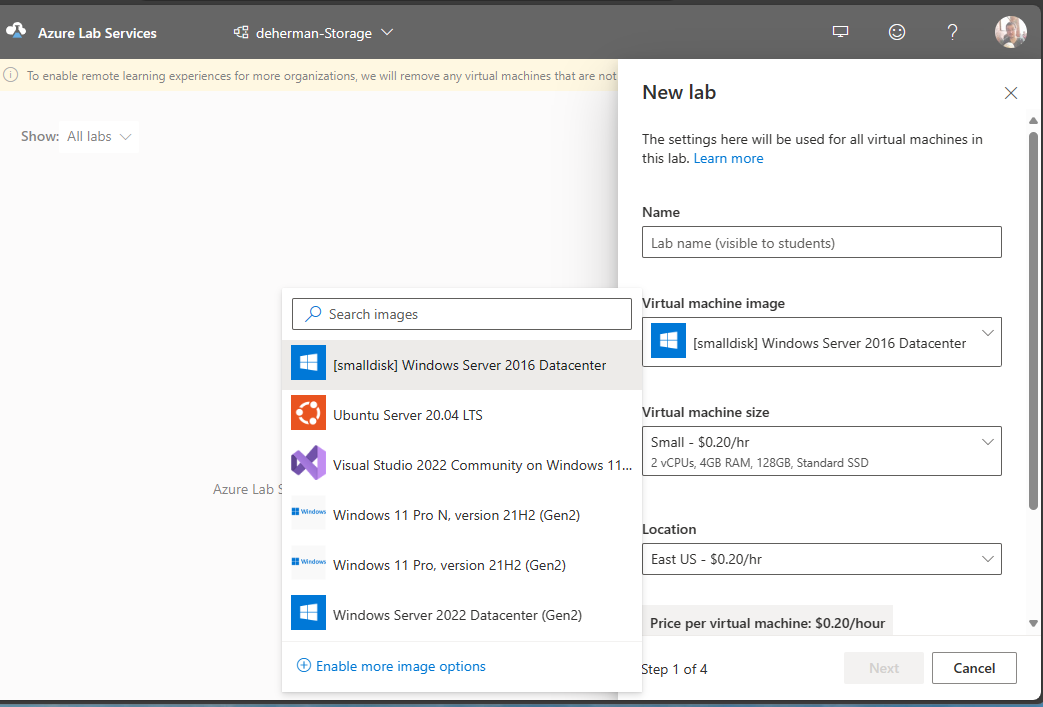Open the Show All labs filter dropdown
Viewport: 1043px width, 707px height.
pyautogui.click(x=99, y=136)
